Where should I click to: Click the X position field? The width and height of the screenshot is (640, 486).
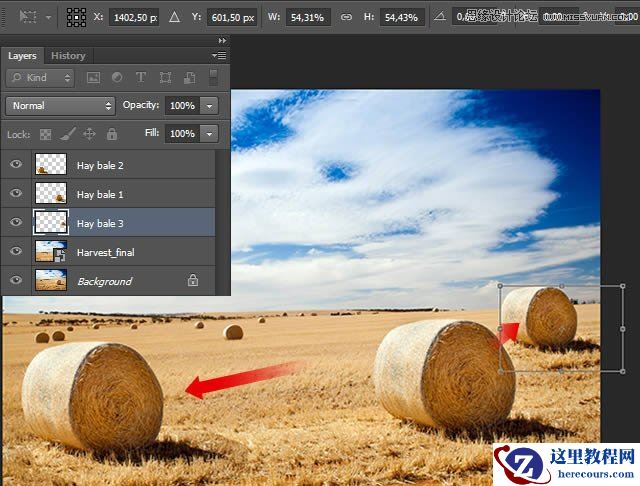click(x=134, y=18)
